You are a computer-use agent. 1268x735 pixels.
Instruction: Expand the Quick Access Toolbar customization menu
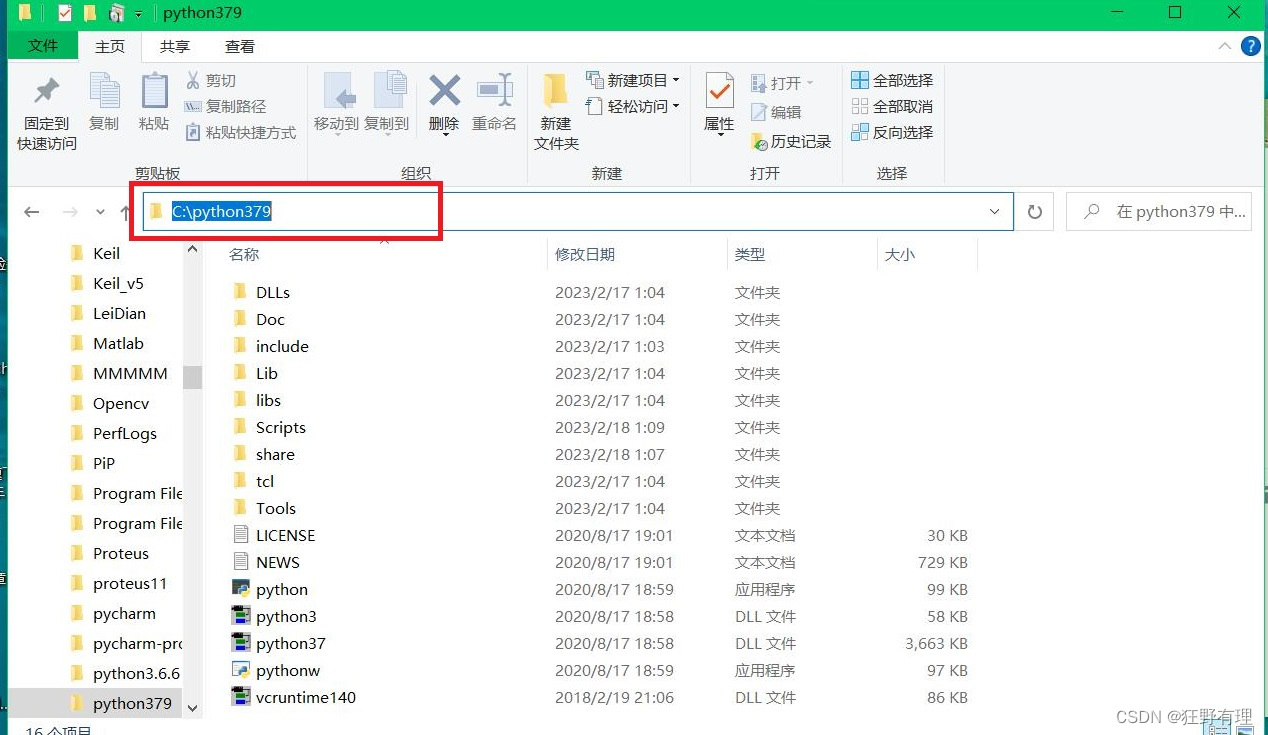(x=137, y=12)
